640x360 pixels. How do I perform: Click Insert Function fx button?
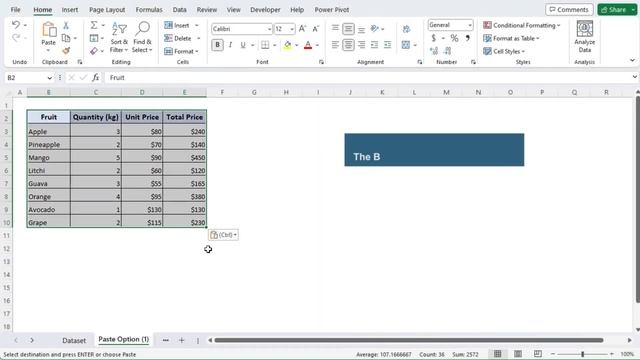pyautogui.click(x=95, y=78)
